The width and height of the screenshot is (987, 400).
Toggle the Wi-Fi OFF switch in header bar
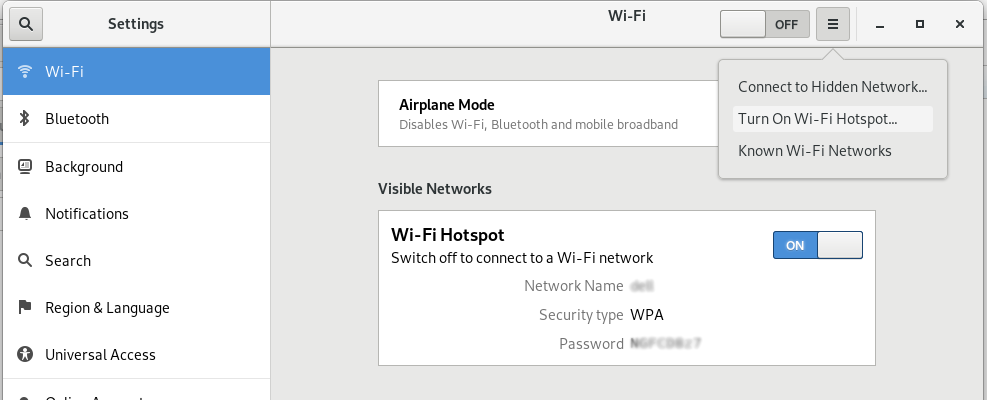coord(765,24)
